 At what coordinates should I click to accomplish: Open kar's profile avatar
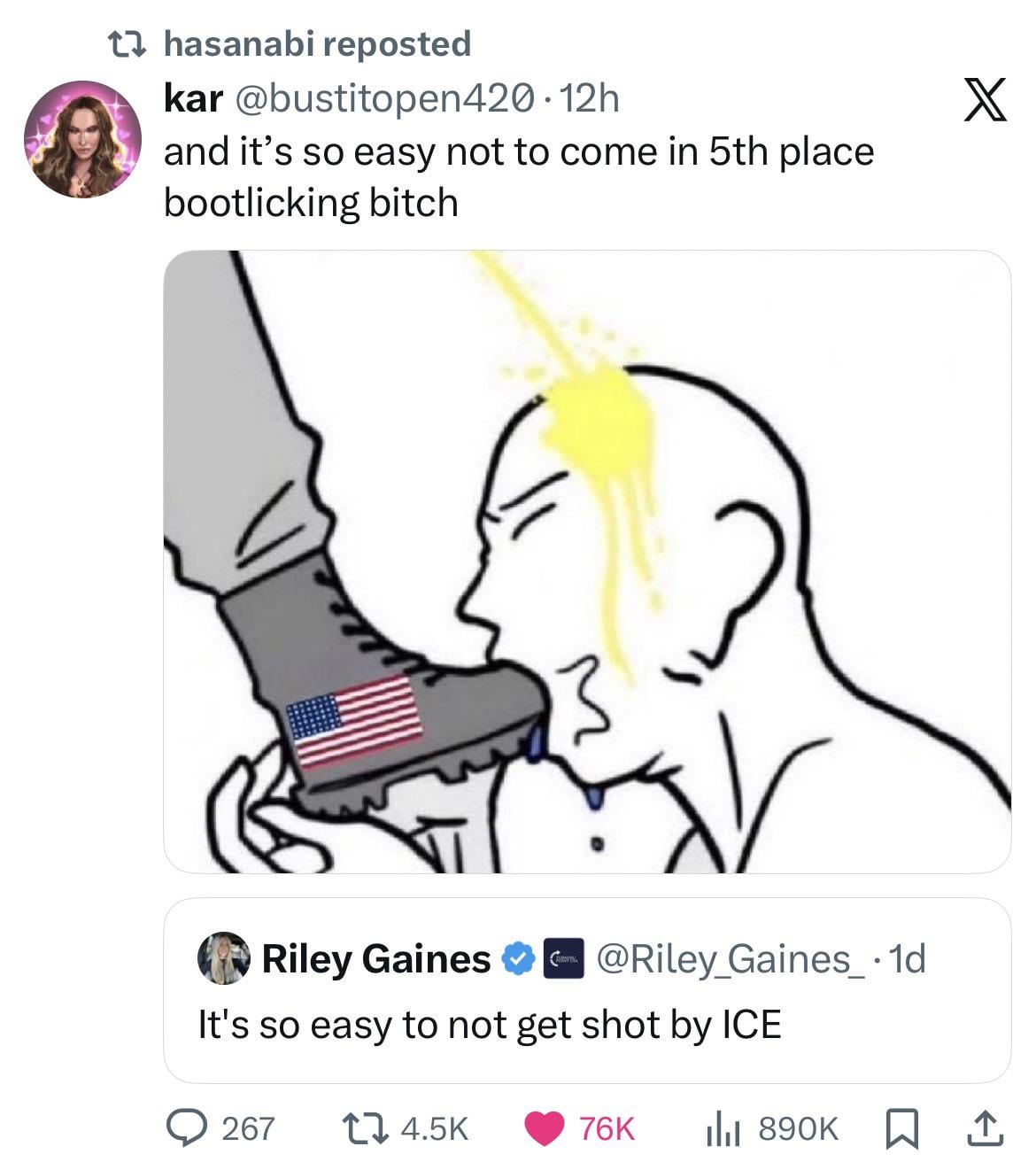[x=82, y=139]
